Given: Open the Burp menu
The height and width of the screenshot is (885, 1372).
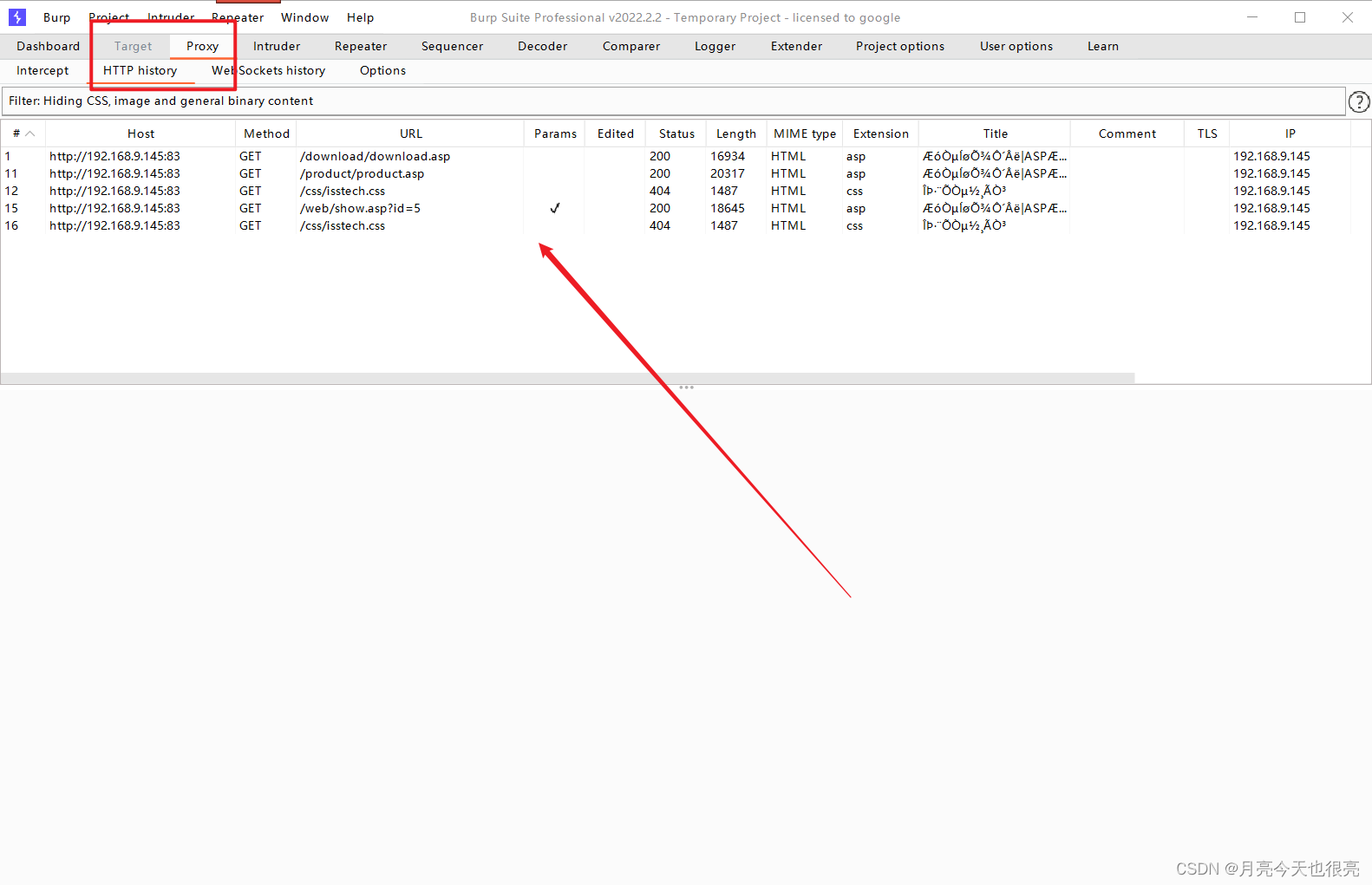Looking at the screenshot, I should coord(56,17).
